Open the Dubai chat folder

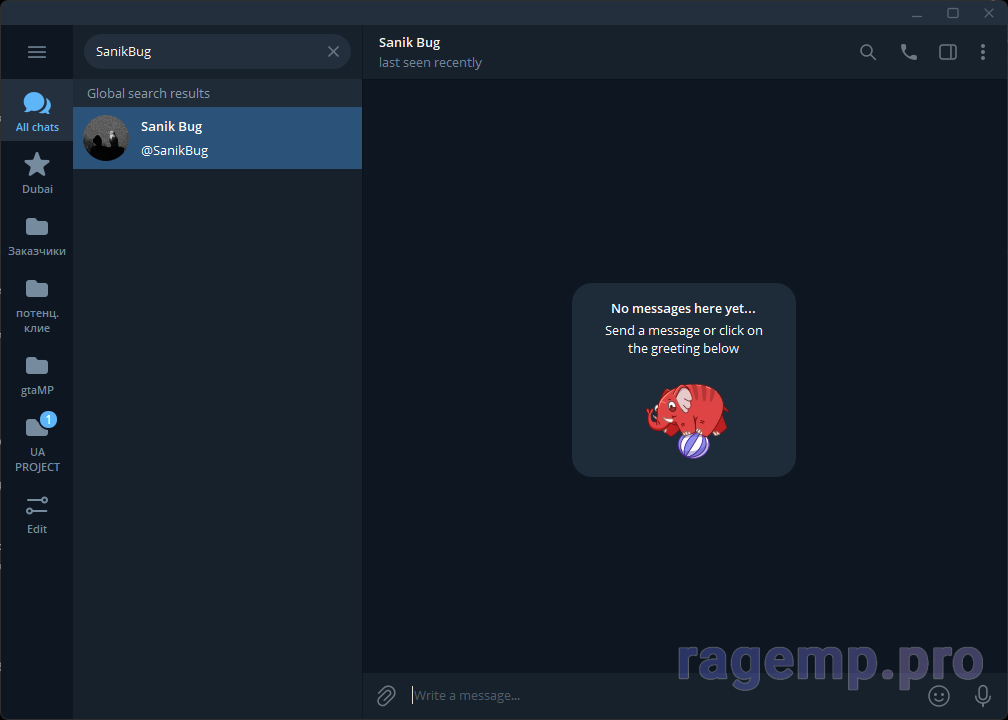[x=37, y=174]
